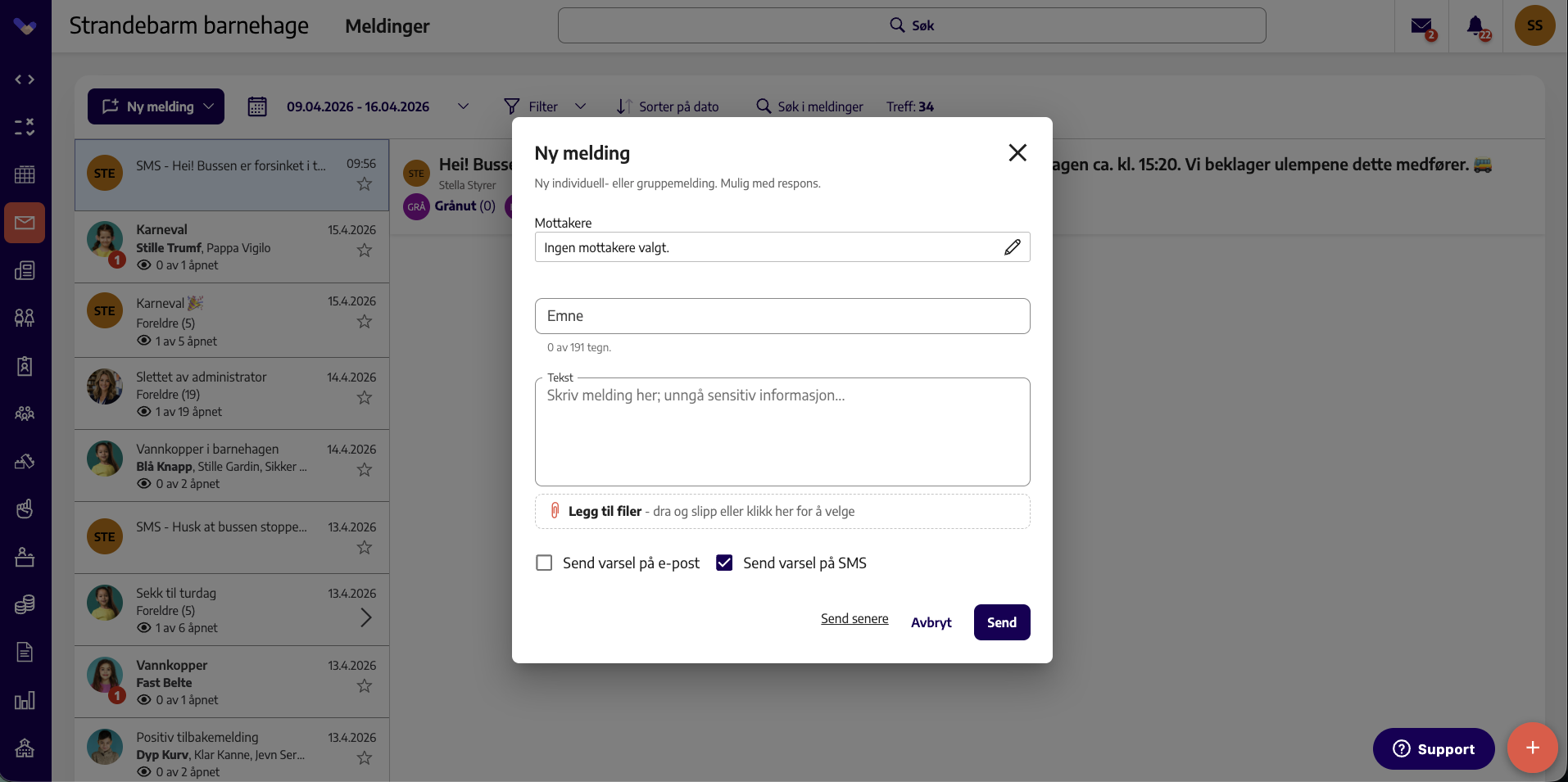Image resolution: width=1568 pixels, height=782 pixels.
Task: Open the Sekk til turdag message
Action: pyautogui.click(x=232, y=610)
